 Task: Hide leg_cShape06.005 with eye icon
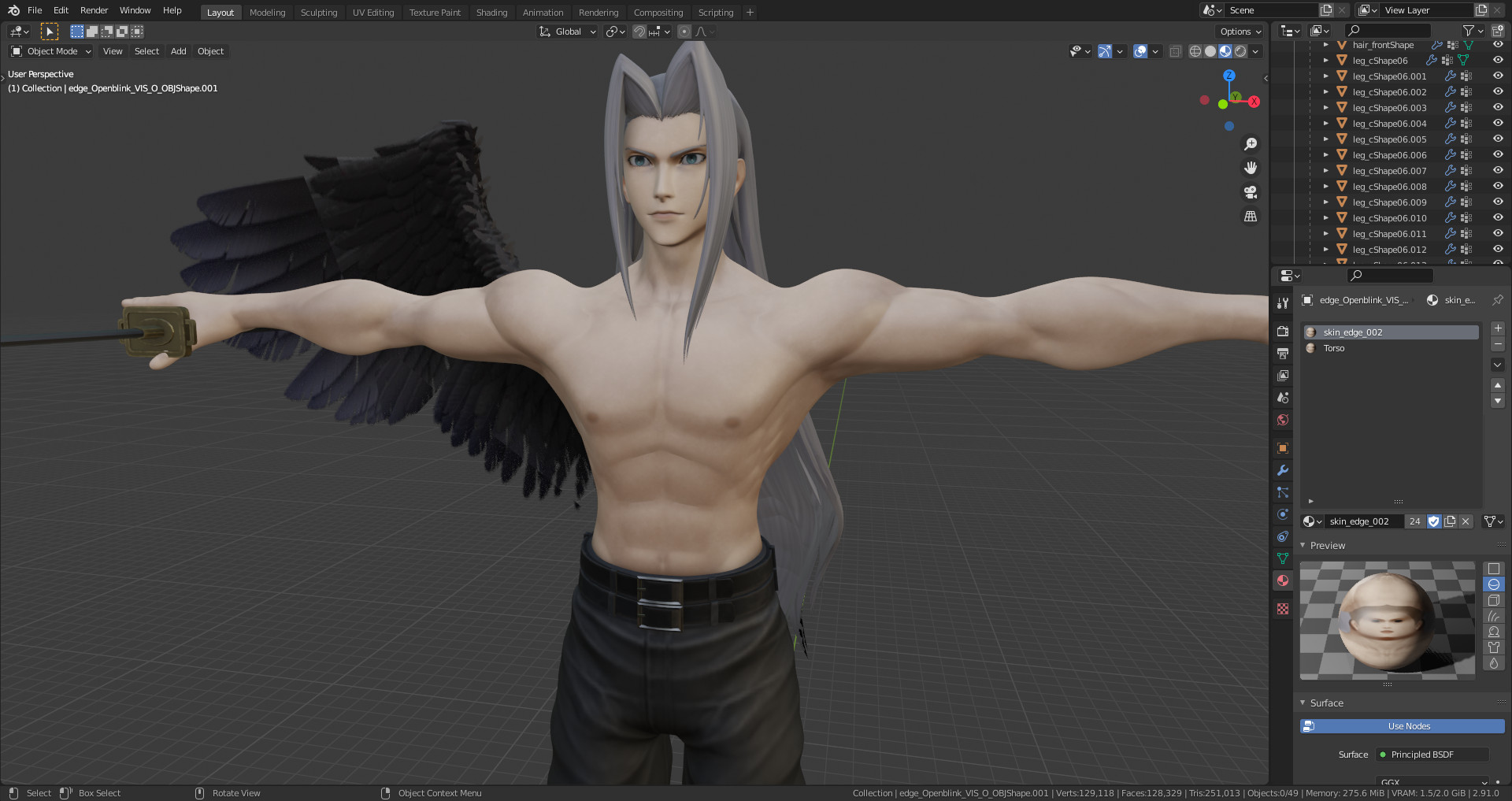coord(1498,139)
